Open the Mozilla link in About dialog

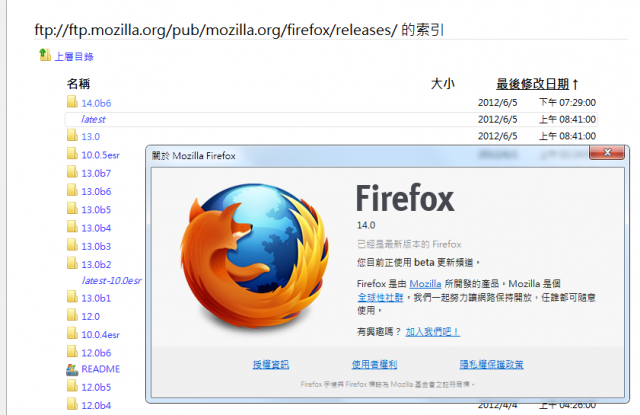[x=425, y=284]
